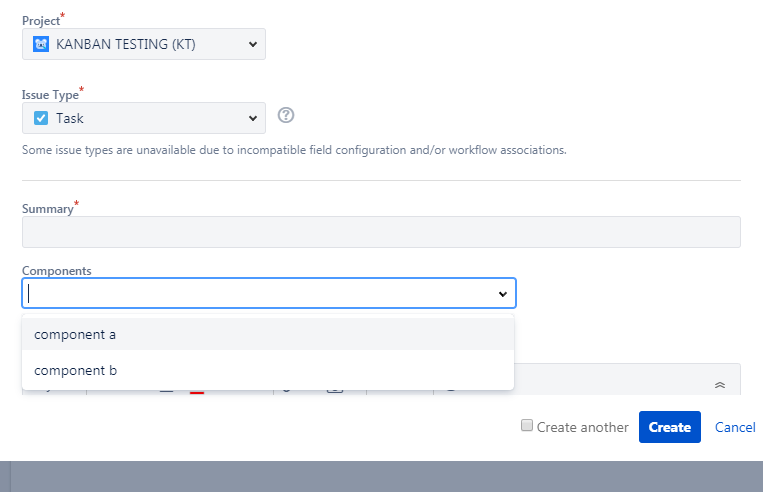Expand the Project dropdown arrow

click(253, 44)
